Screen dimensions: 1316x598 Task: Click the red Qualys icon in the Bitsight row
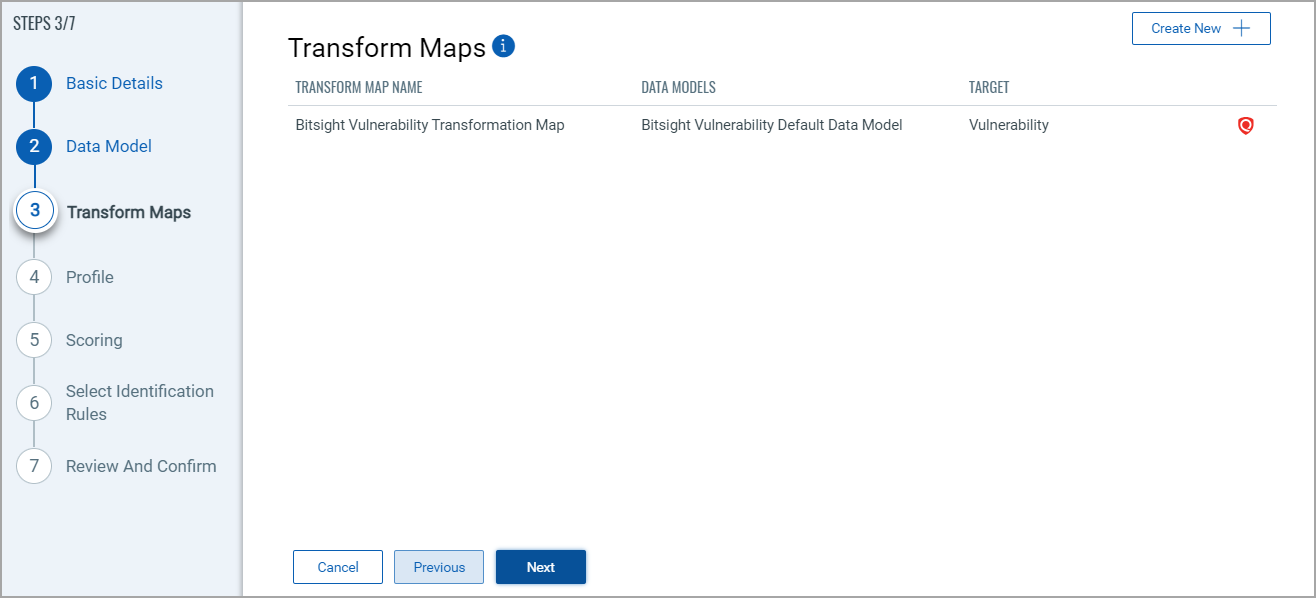1245,126
